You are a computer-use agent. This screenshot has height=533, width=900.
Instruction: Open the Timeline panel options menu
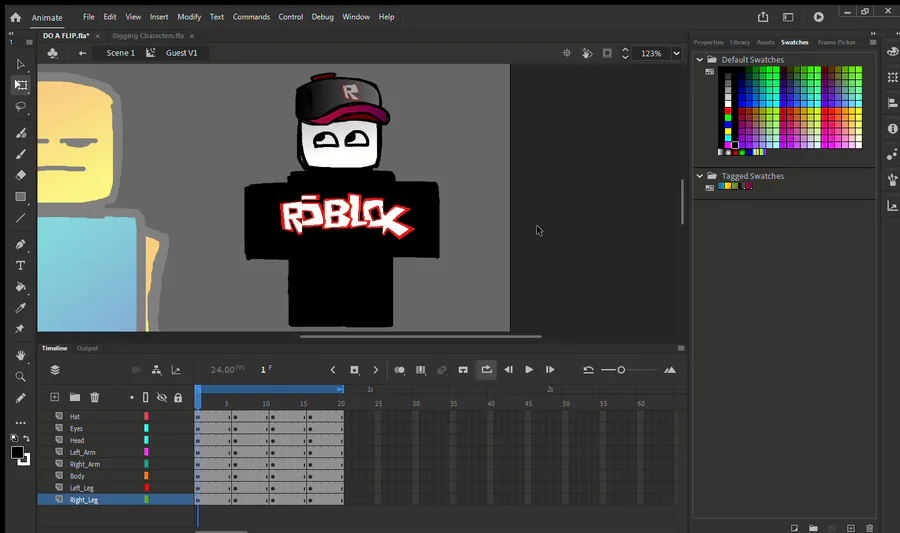pyautogui.click(x=681, y=348)
